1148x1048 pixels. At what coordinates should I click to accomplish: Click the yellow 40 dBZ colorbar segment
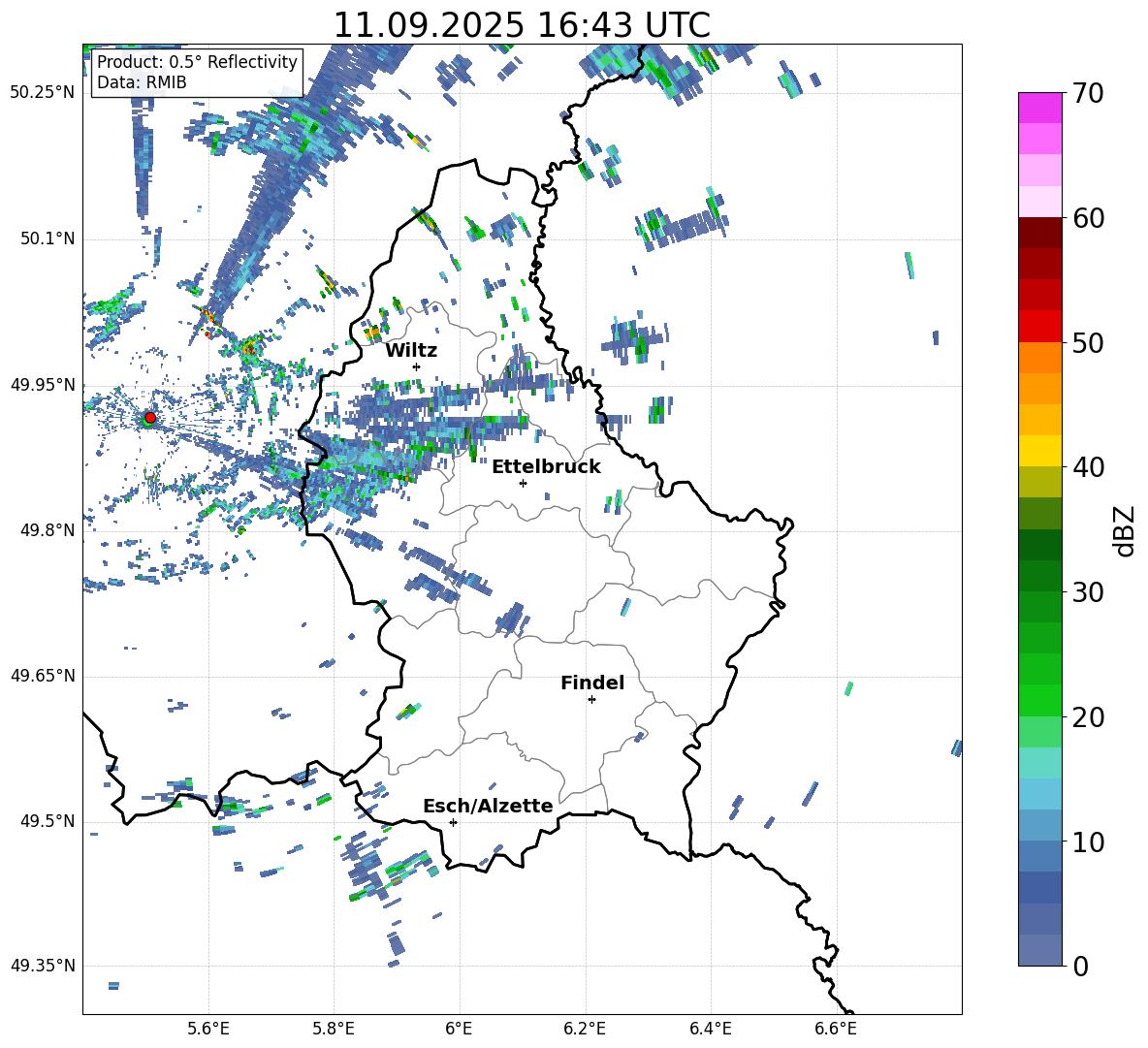(x=1040, y=451)
